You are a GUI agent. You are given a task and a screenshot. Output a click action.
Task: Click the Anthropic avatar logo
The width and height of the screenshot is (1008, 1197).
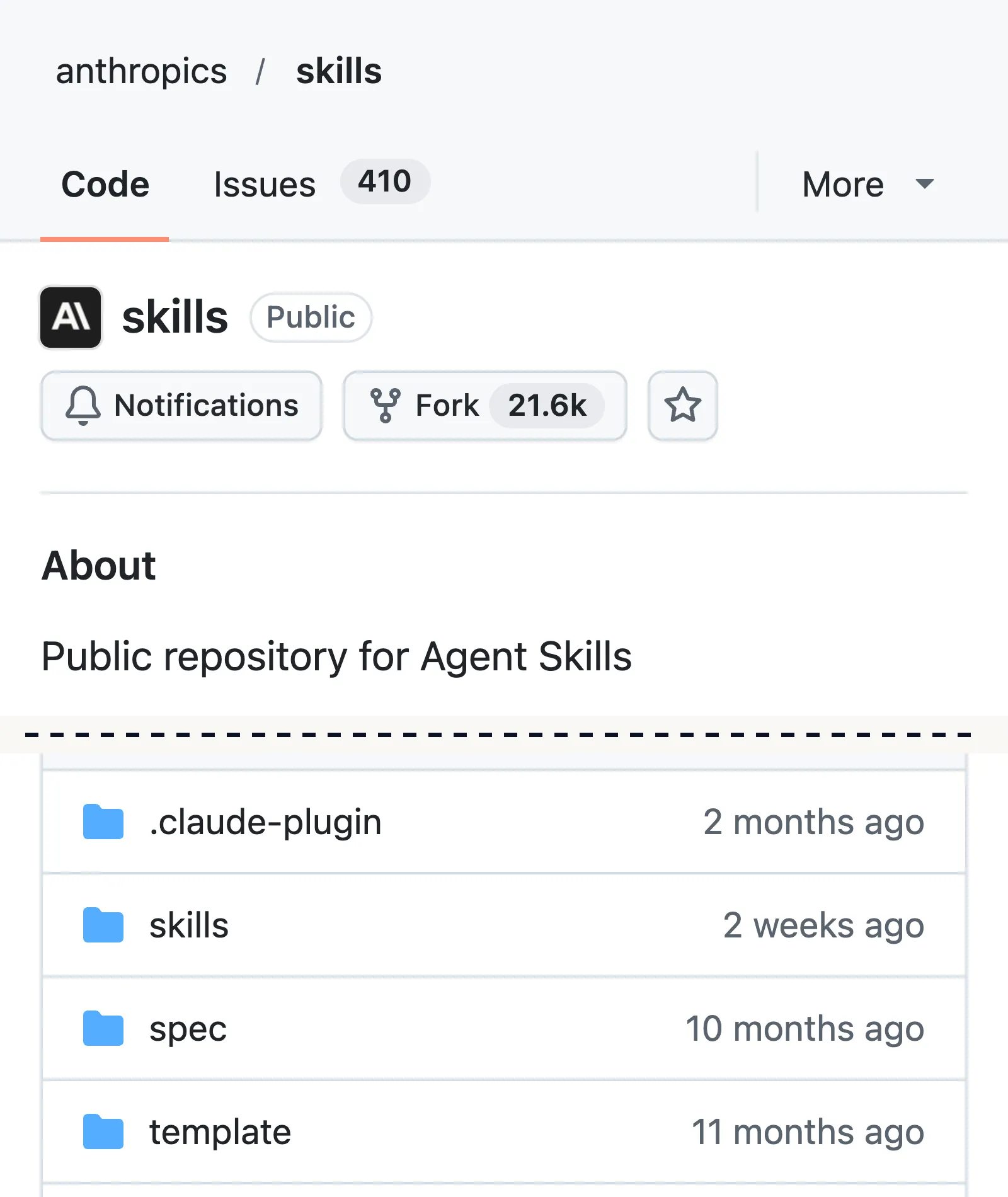click(x=71, y=318)
